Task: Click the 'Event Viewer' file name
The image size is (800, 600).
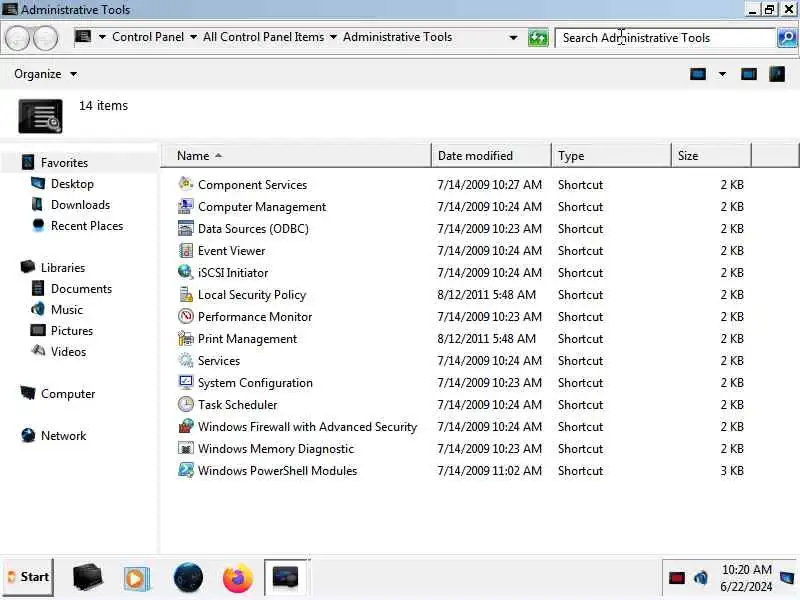Action: pos(232,251)
